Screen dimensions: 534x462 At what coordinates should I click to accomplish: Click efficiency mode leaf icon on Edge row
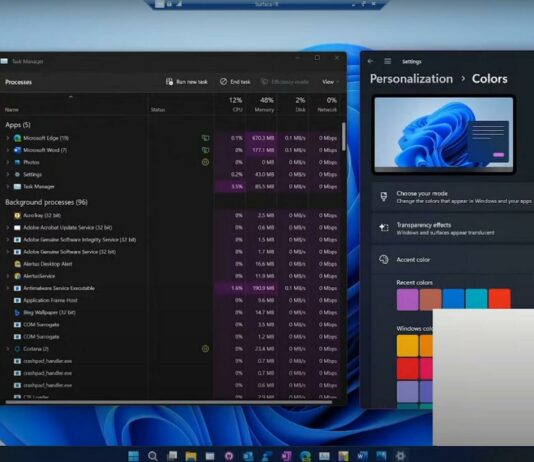point(205,138)
